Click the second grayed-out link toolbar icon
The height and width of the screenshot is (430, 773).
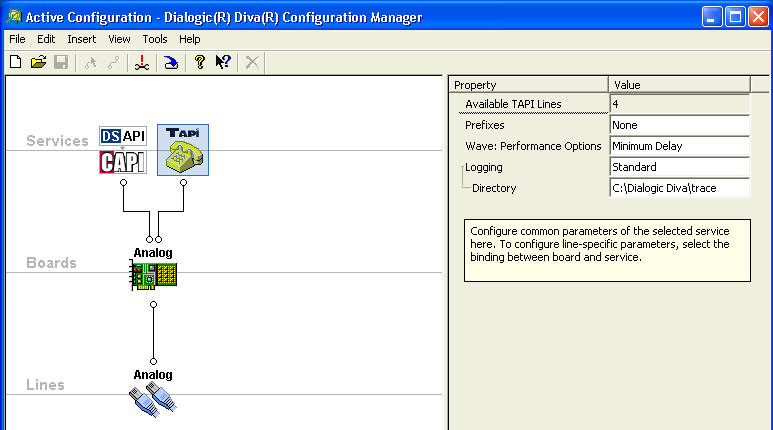113,63
